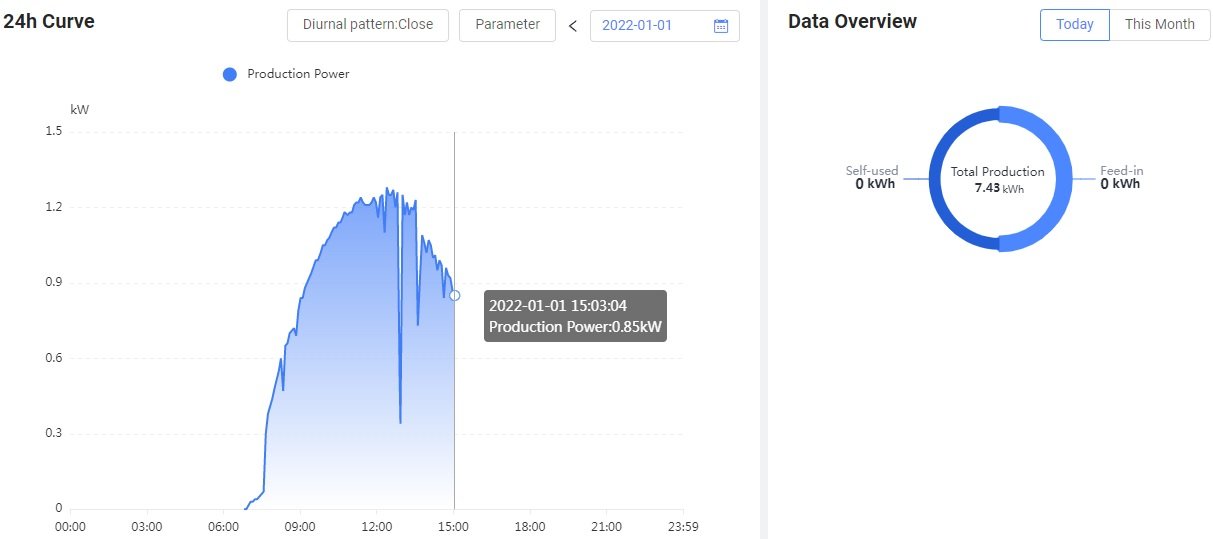Click the 09:00 x-axis time label
This screenshot has width=1213, height=539.
click(300, 527)
